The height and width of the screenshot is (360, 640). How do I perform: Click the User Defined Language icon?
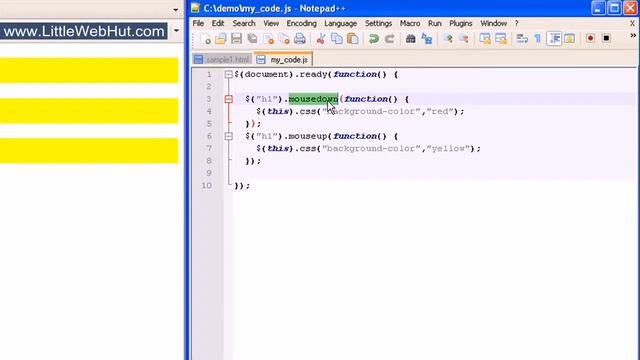point(569,39)
